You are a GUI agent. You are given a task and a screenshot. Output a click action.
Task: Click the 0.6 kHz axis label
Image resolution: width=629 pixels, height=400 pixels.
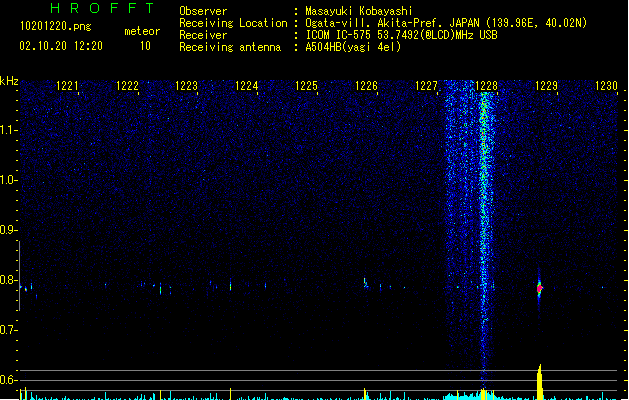pos(7,380)
